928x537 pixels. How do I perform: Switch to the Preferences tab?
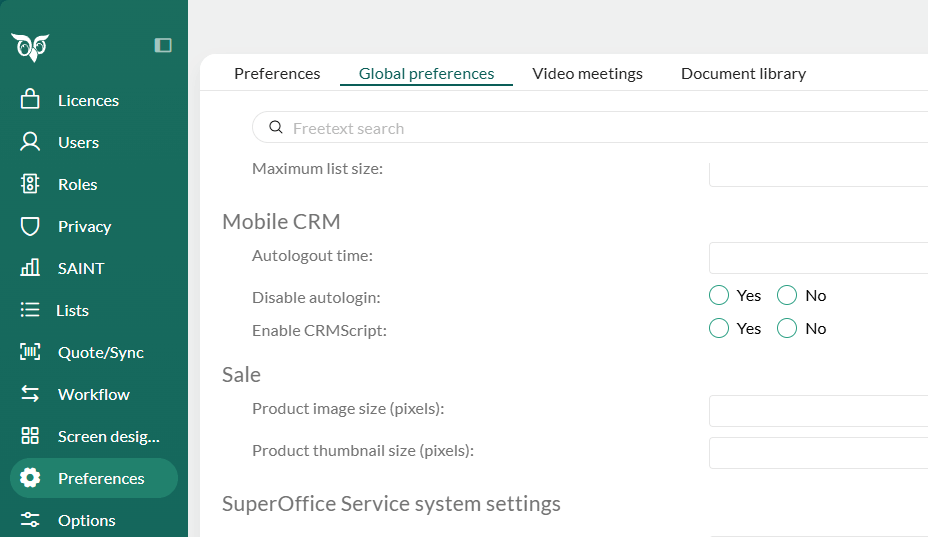click(277, 73)
